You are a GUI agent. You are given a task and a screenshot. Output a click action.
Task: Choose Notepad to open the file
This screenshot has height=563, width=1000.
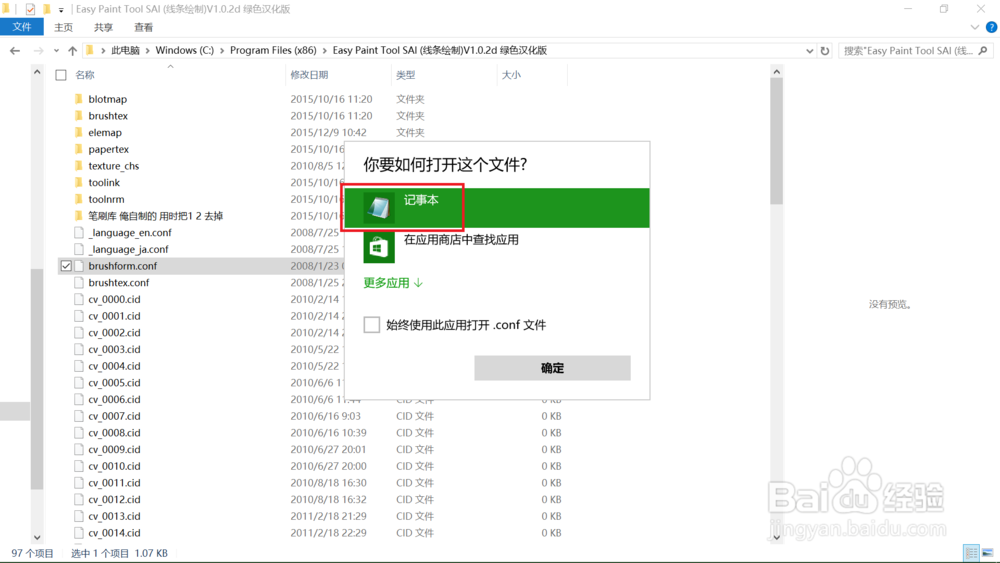click(497, 207)
